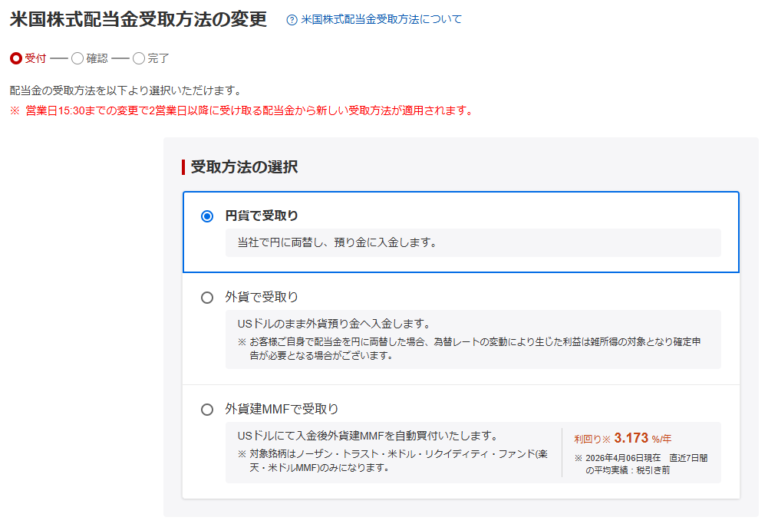Click the 雑所得 tax filing note
The image size is (768, 527).
(x=475, y=348)
